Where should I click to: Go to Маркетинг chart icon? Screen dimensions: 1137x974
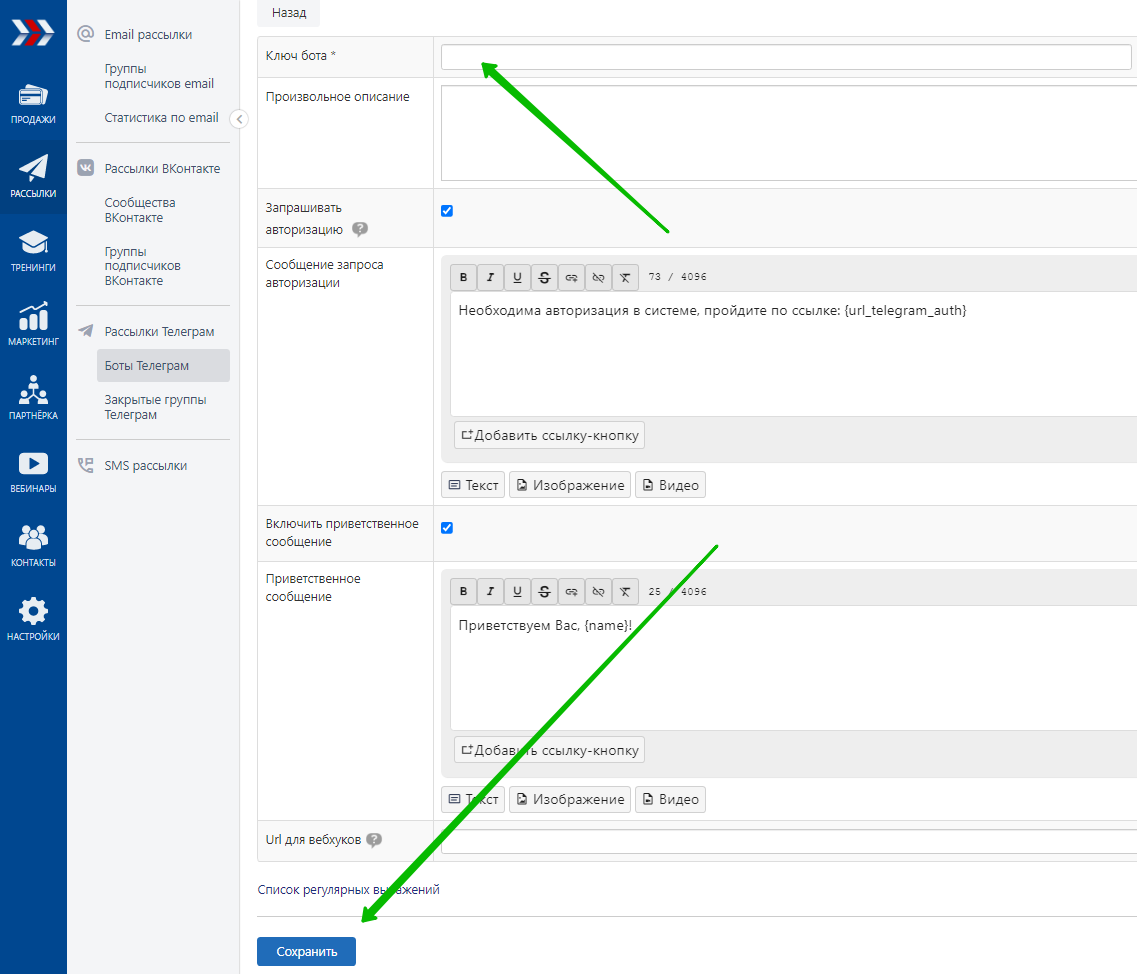click(33, 318)
